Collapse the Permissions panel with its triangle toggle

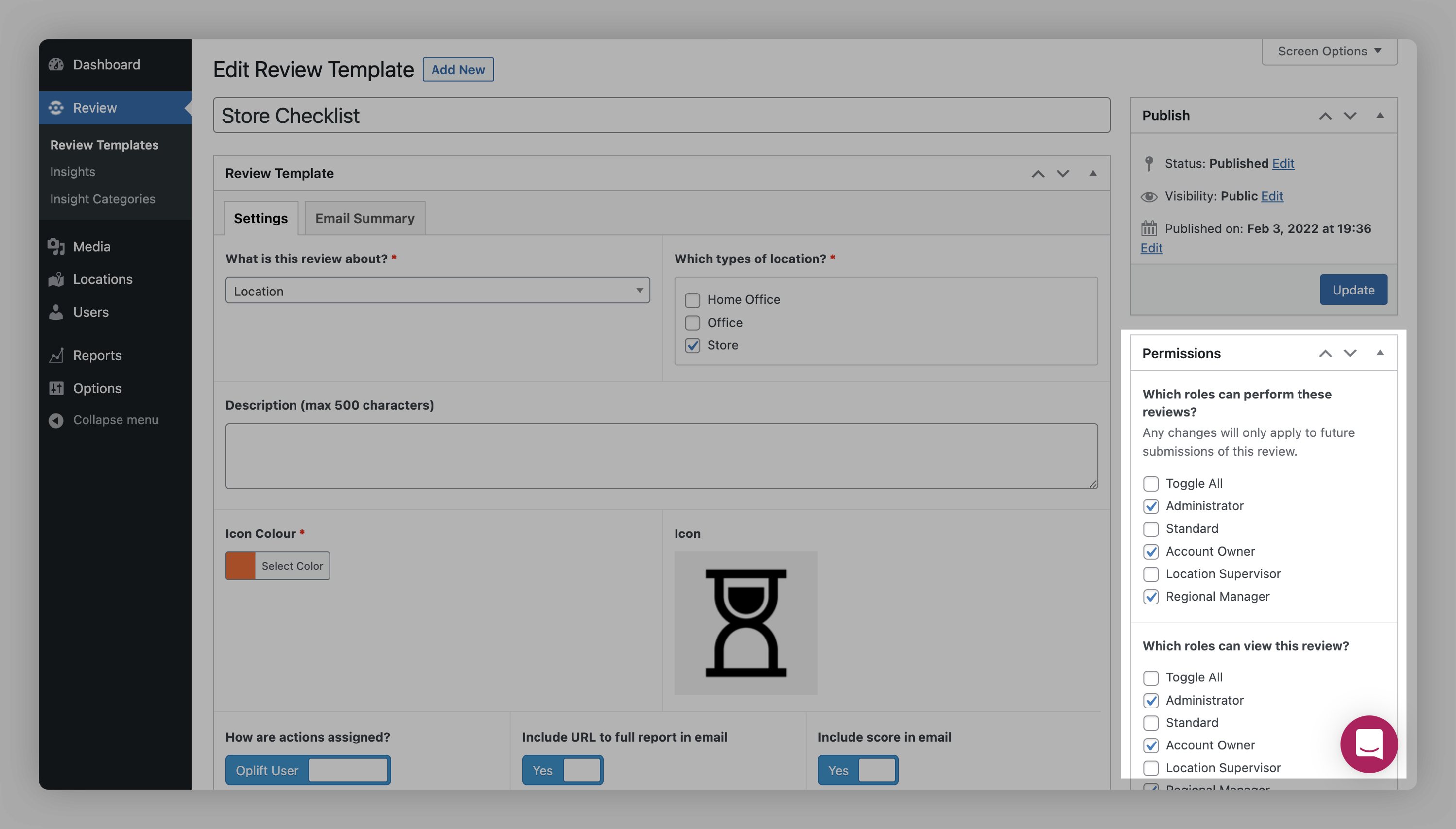coord(1380,353)
